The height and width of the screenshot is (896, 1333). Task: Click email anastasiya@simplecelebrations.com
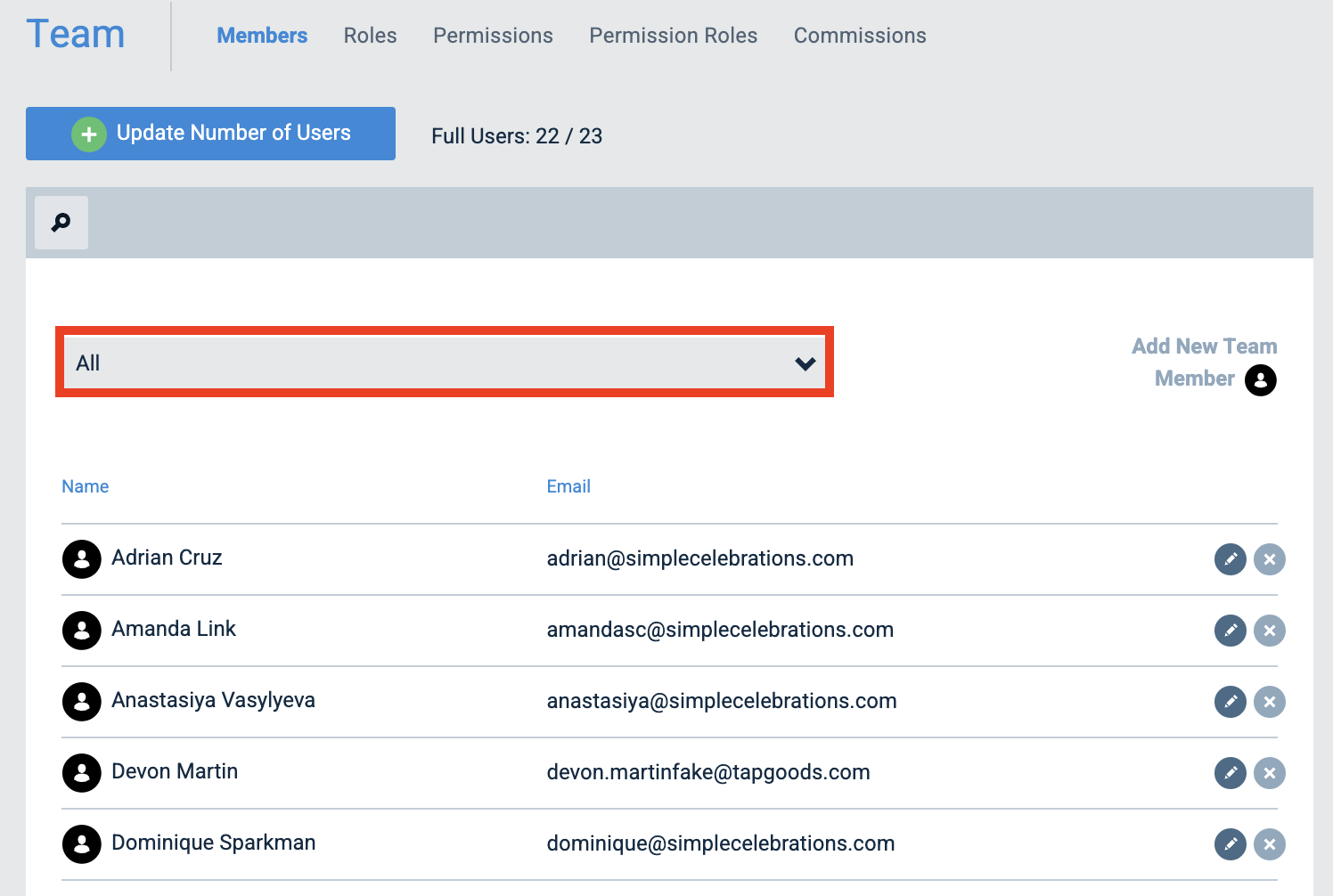pos(722,701)
